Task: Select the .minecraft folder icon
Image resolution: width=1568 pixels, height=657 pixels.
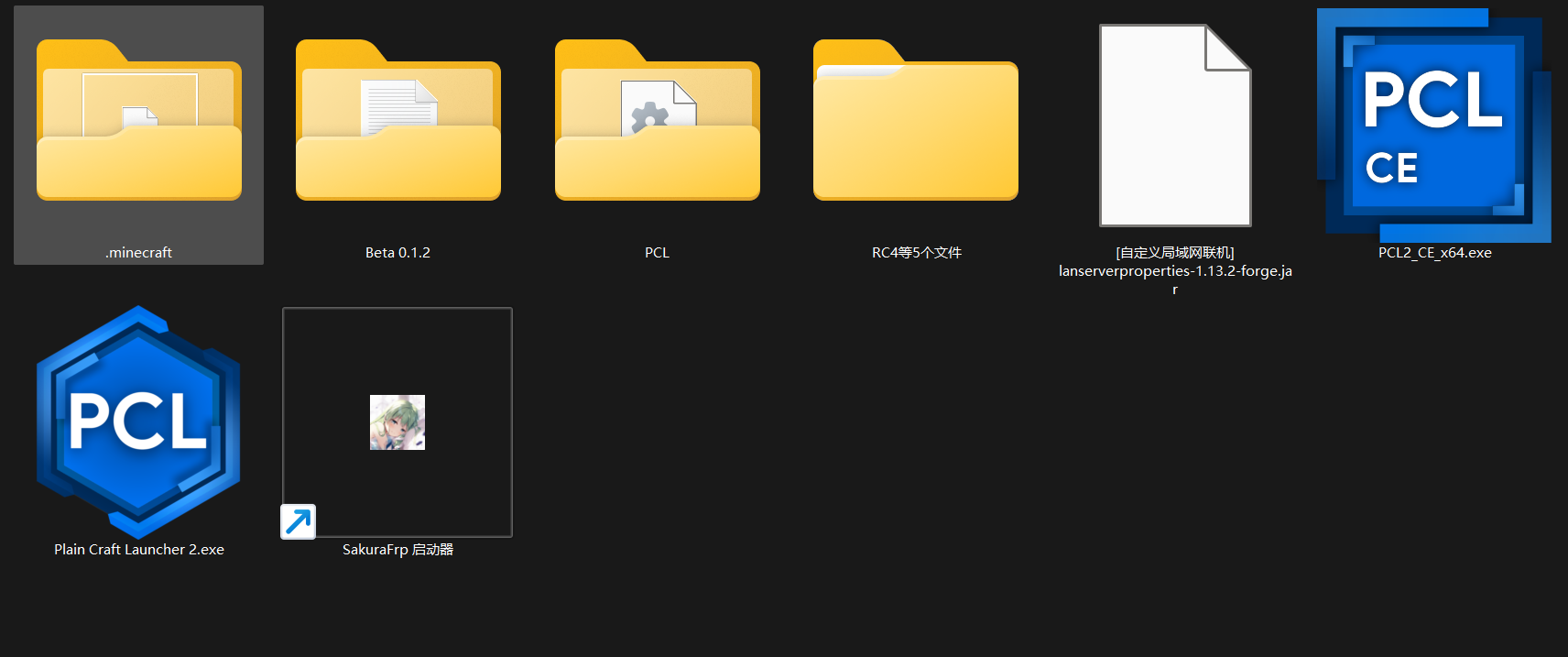Action: tap(139, 119)
